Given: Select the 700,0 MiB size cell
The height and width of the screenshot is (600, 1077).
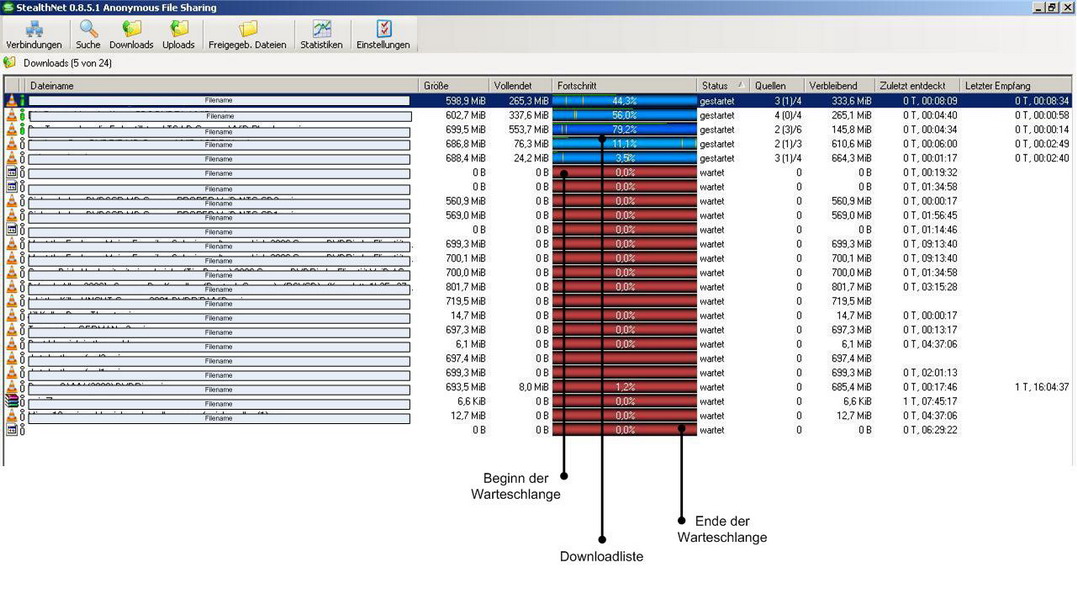Looking at the screenshot, I should coord(466,273).
